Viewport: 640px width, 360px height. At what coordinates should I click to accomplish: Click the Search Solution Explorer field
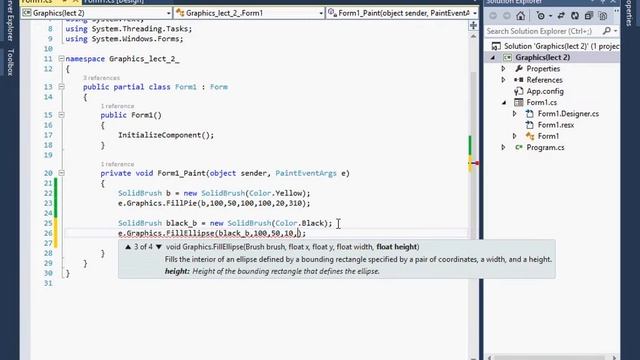543,31
